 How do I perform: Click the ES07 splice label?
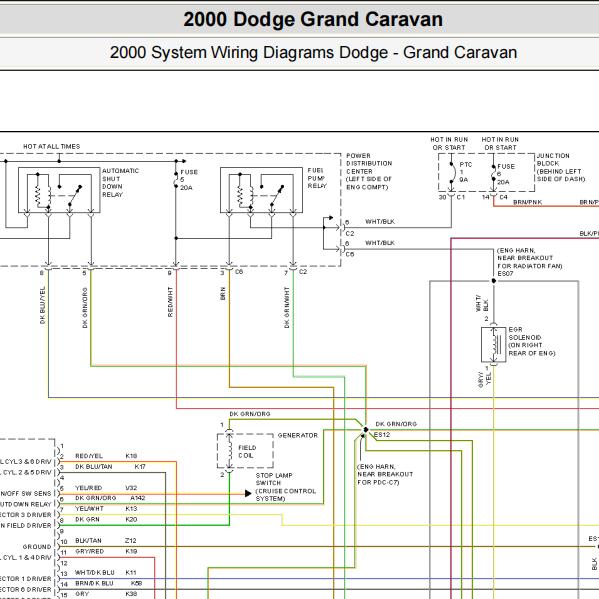pyautogui.click(x=505, y=274)
